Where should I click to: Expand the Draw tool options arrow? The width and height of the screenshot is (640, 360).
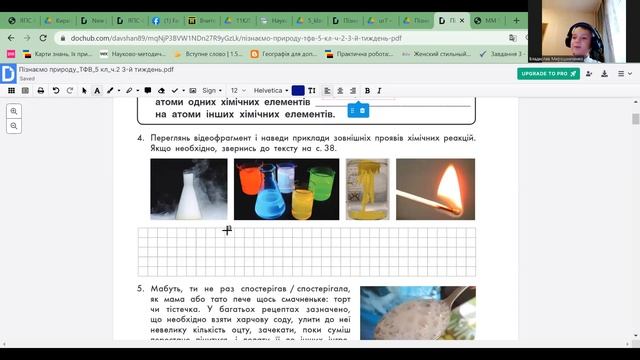tap(119, 91)
